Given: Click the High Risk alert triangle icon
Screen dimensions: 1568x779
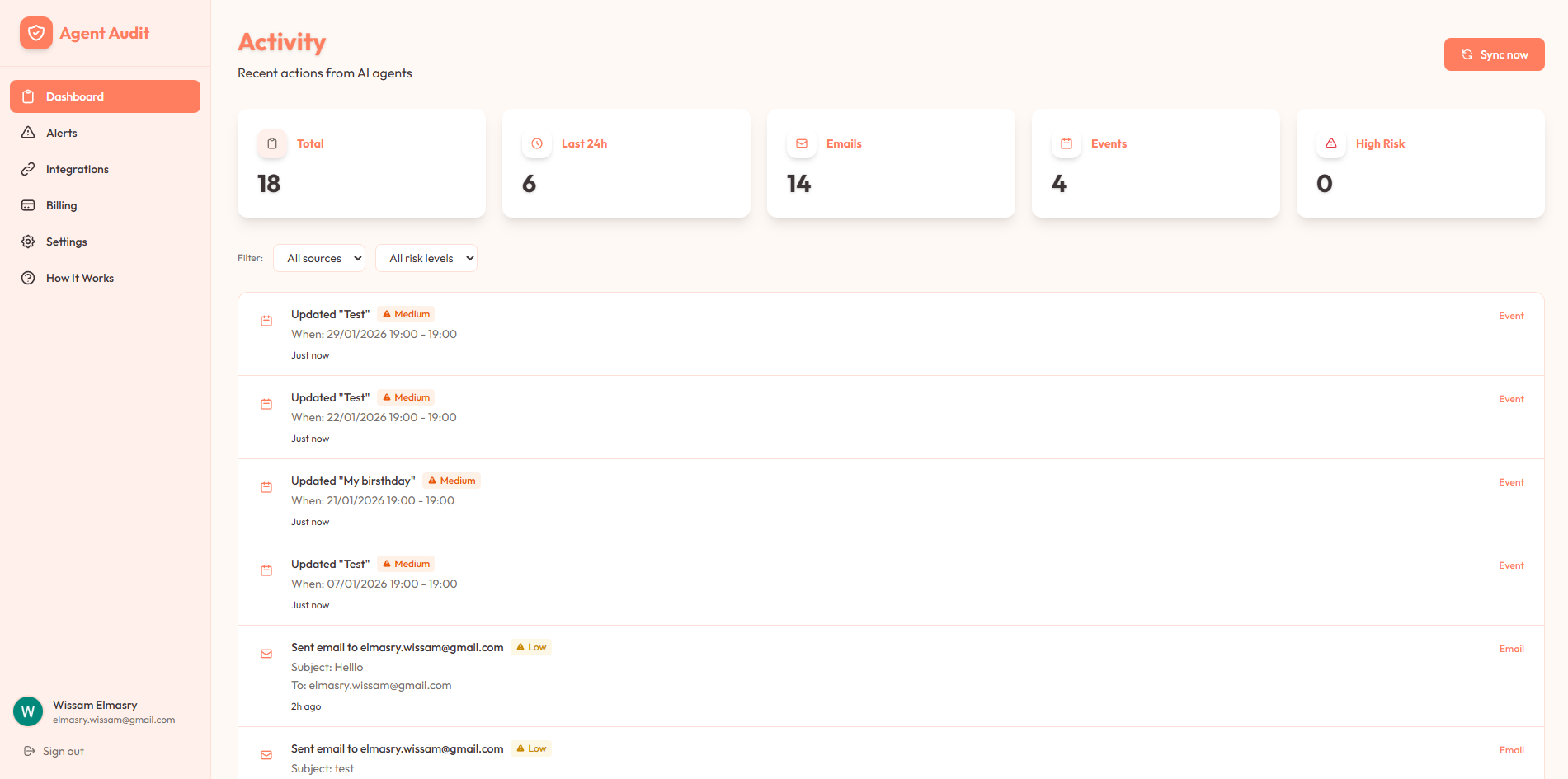Looking at the screenshot, I should click(1330, 143).
